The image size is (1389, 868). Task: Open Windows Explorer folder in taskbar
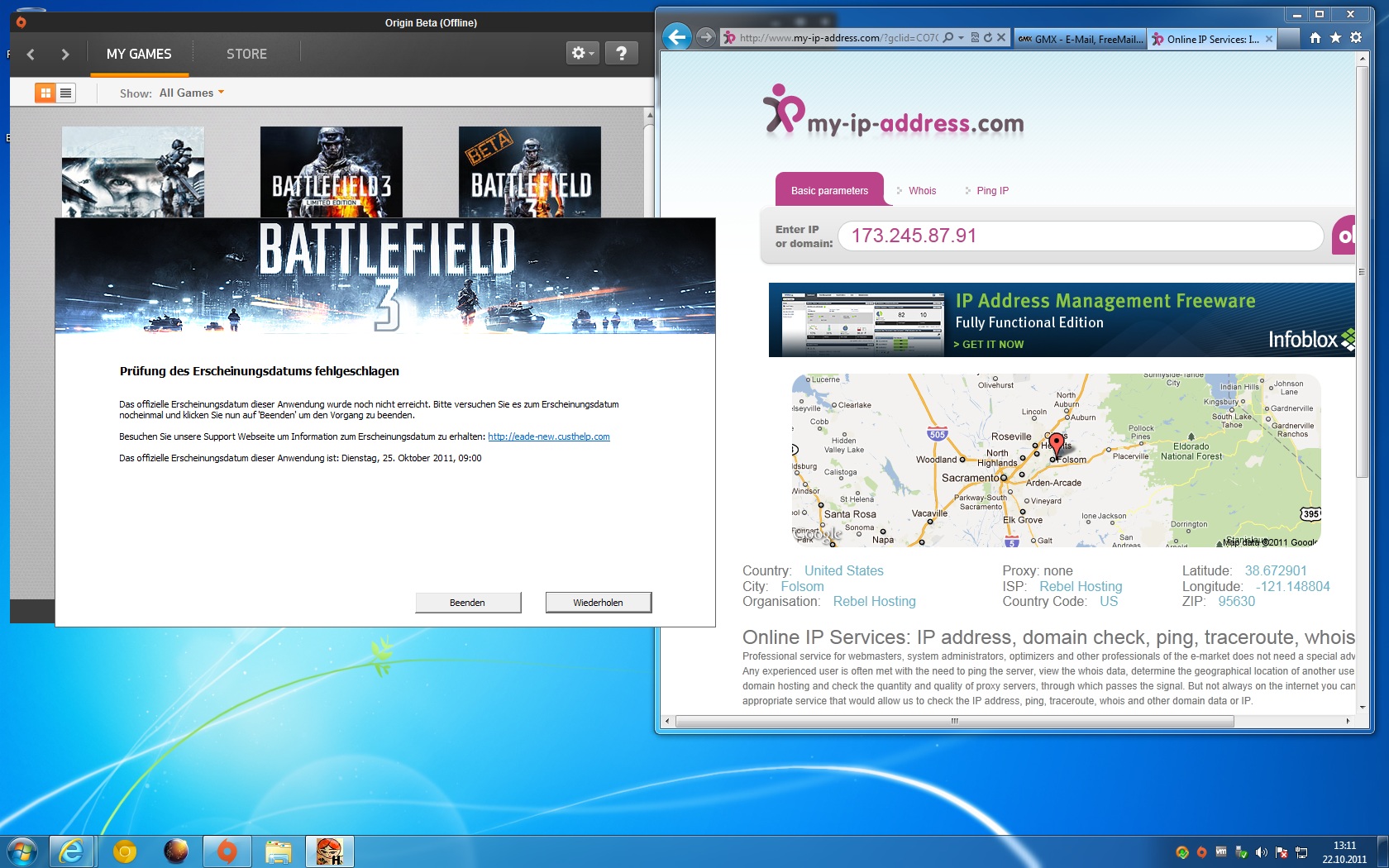point(278,851)
